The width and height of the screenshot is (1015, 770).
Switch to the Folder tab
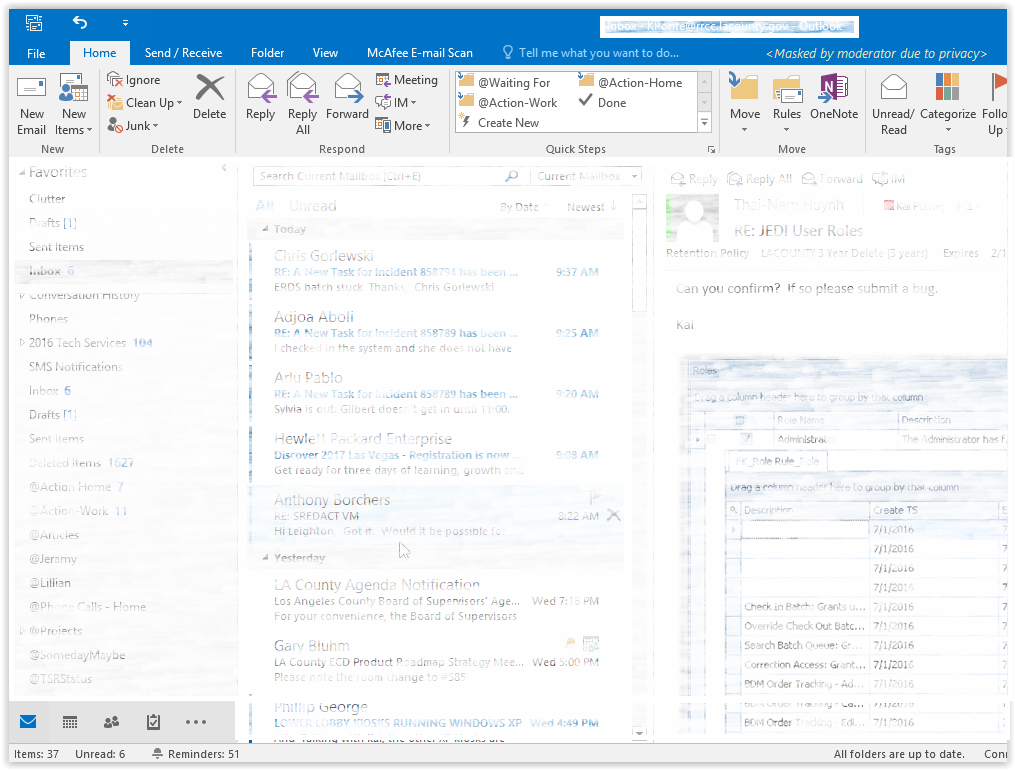pyautogui.click(x=267, y=53)
